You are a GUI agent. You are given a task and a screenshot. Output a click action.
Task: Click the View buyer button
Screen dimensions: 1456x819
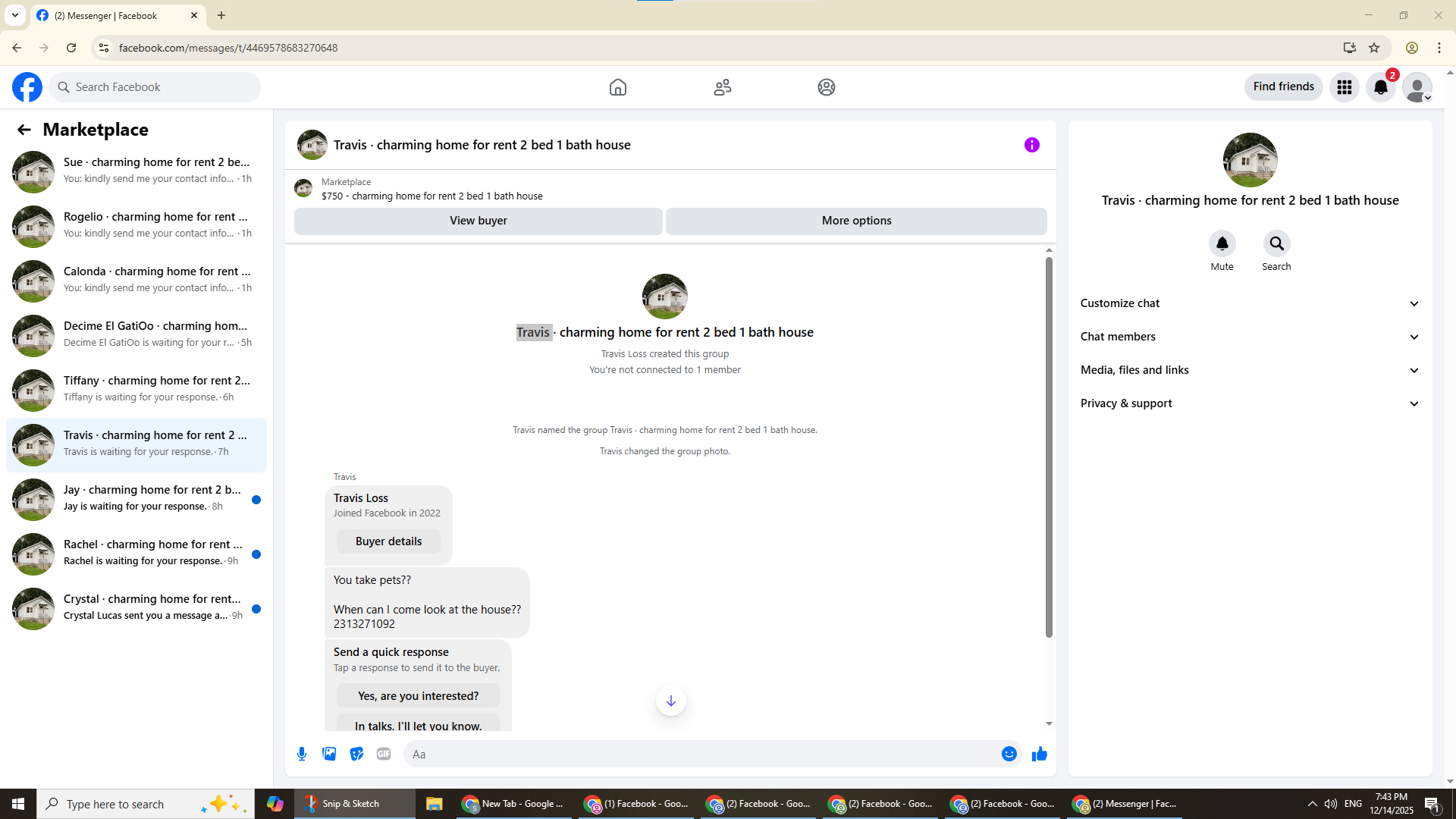(x=478, y=221)
